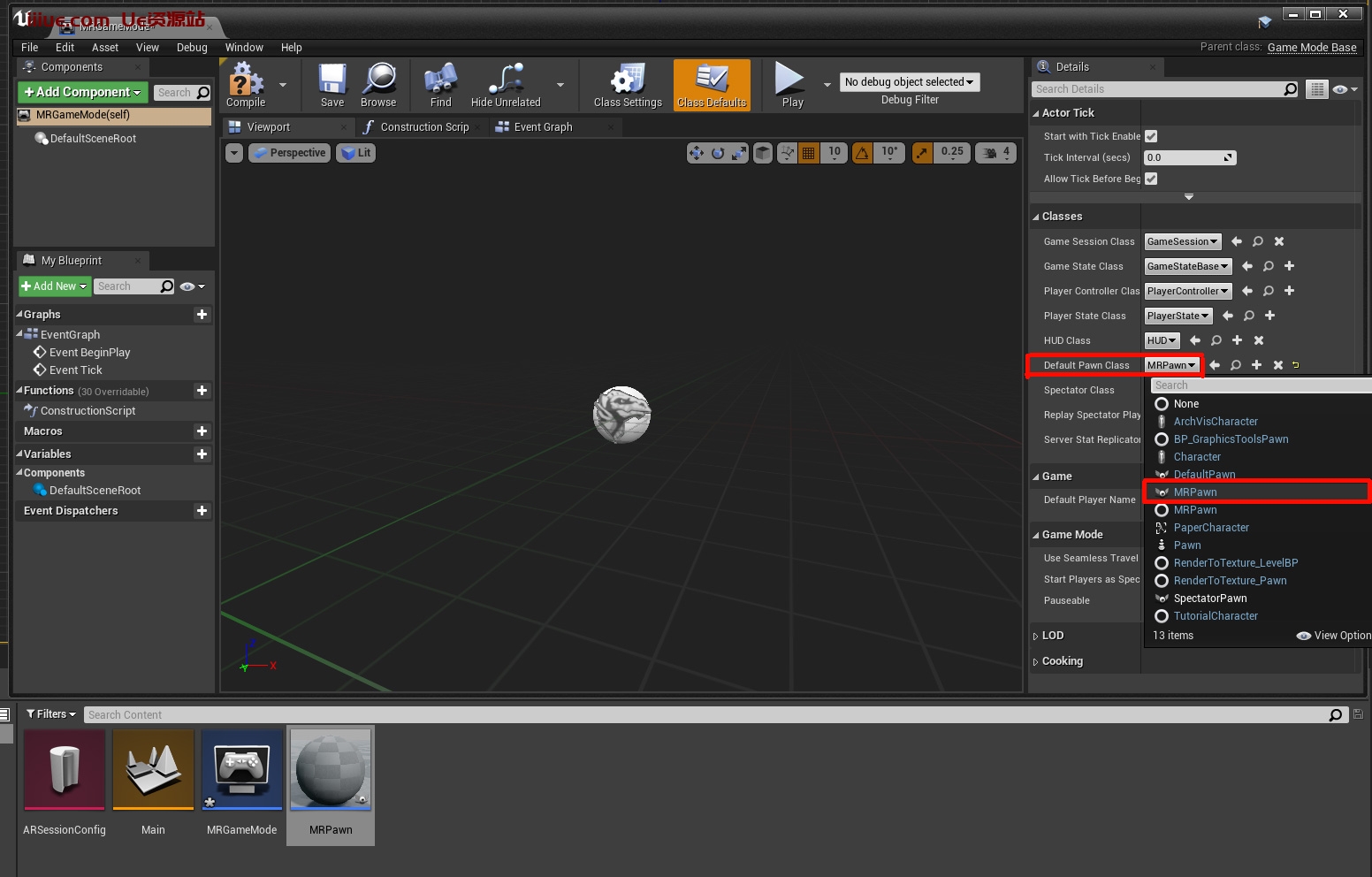Switch to the Event Graph tab
Image resolution: width=1372 pixels, height=877 pixels.
[543, 127]
